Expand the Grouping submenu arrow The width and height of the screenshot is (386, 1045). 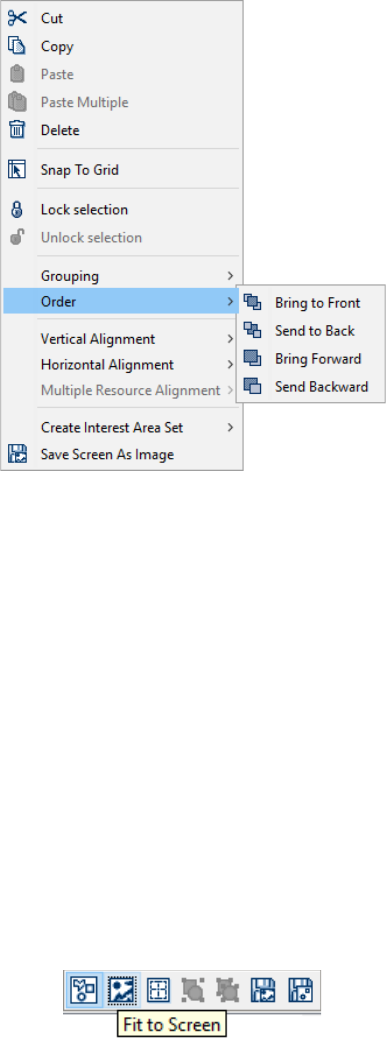230,275
